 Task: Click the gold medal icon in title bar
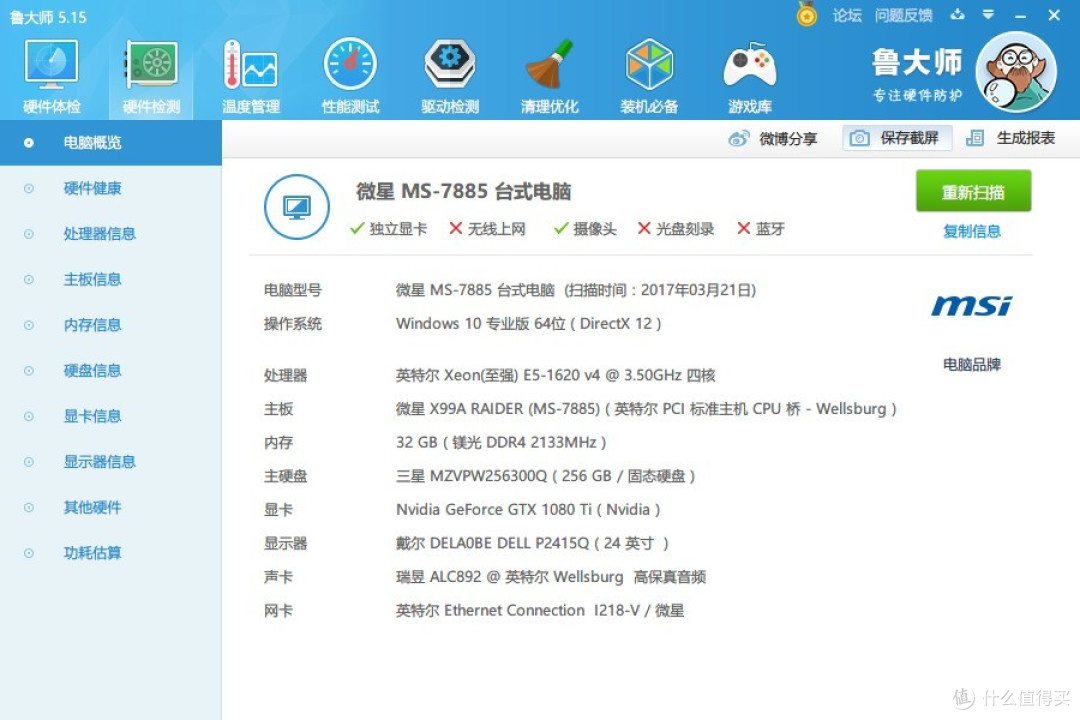pyautogui.click(x=807, y=14)
